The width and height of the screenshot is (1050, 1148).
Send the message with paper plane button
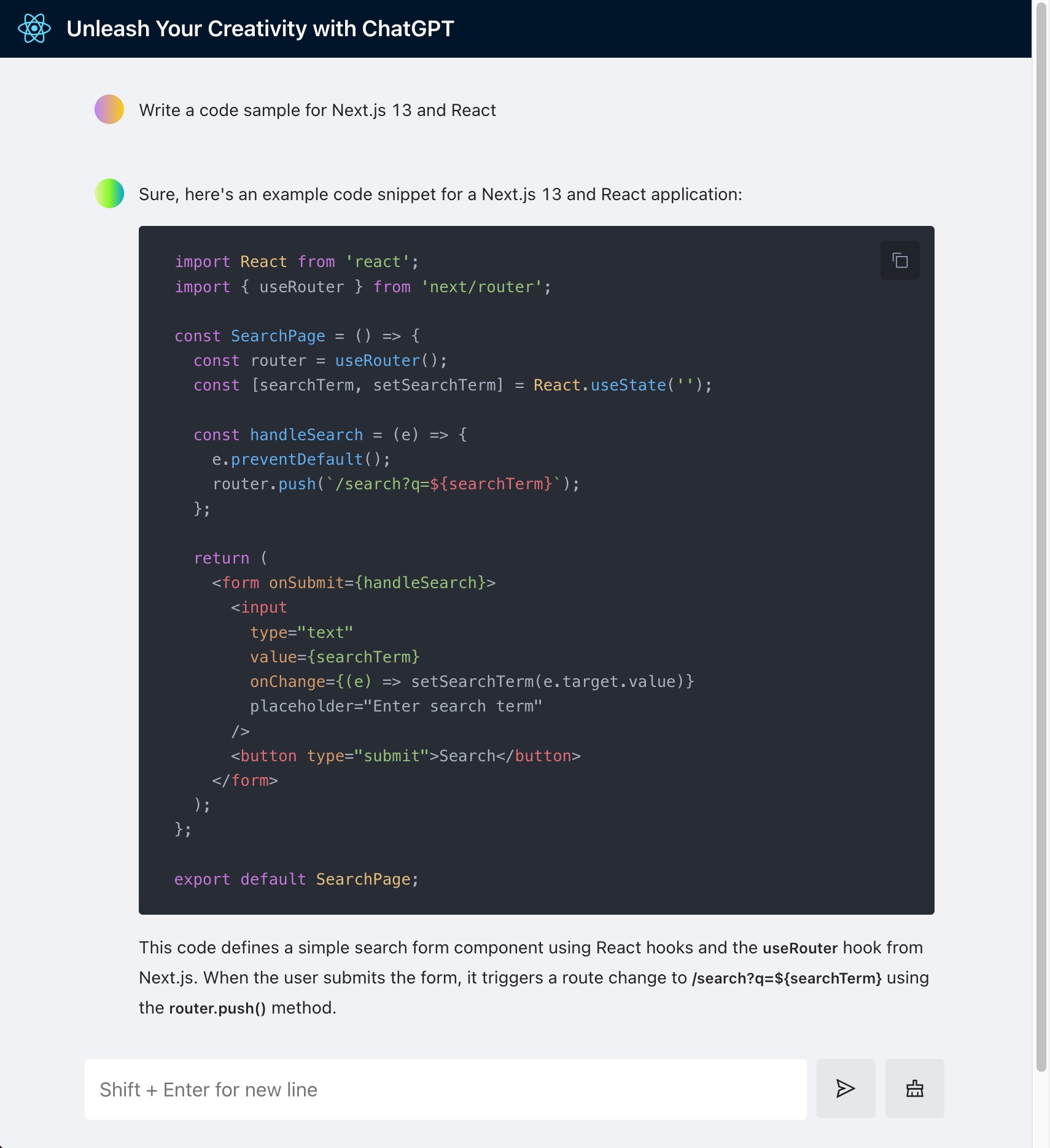pos(846,1088)
